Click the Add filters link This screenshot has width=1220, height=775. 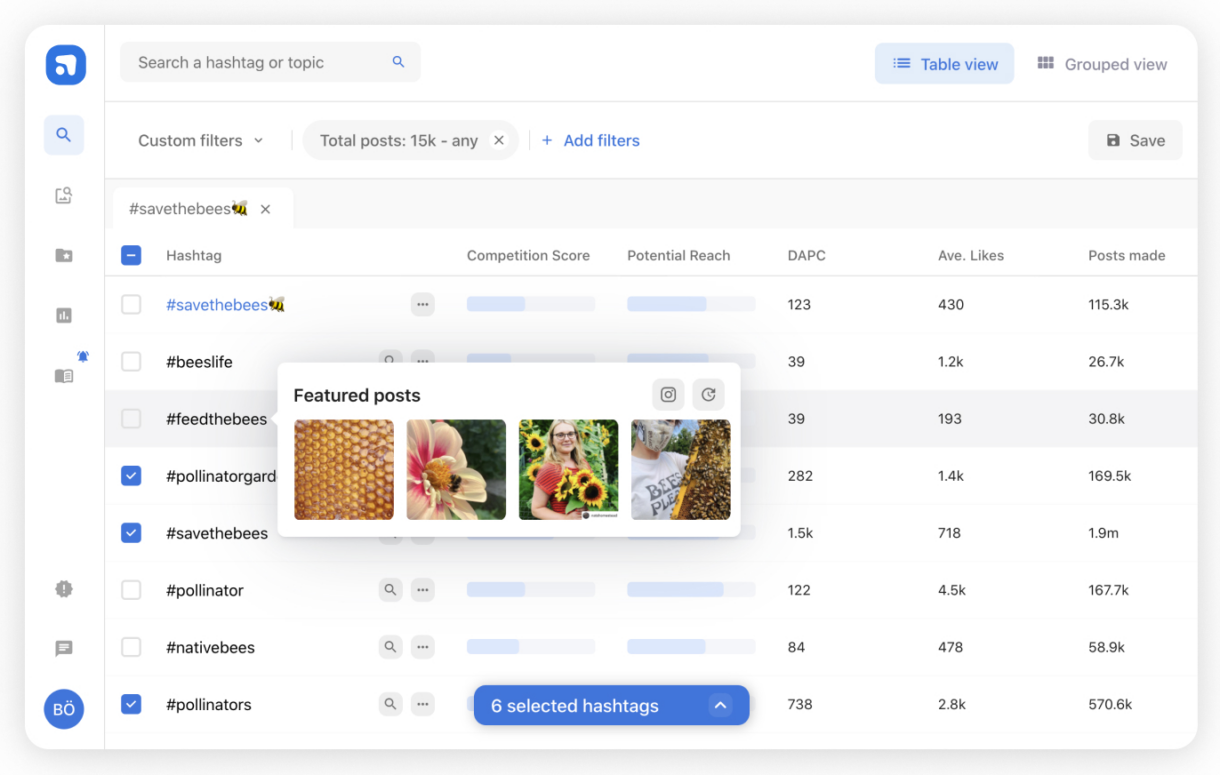[590, 141]
